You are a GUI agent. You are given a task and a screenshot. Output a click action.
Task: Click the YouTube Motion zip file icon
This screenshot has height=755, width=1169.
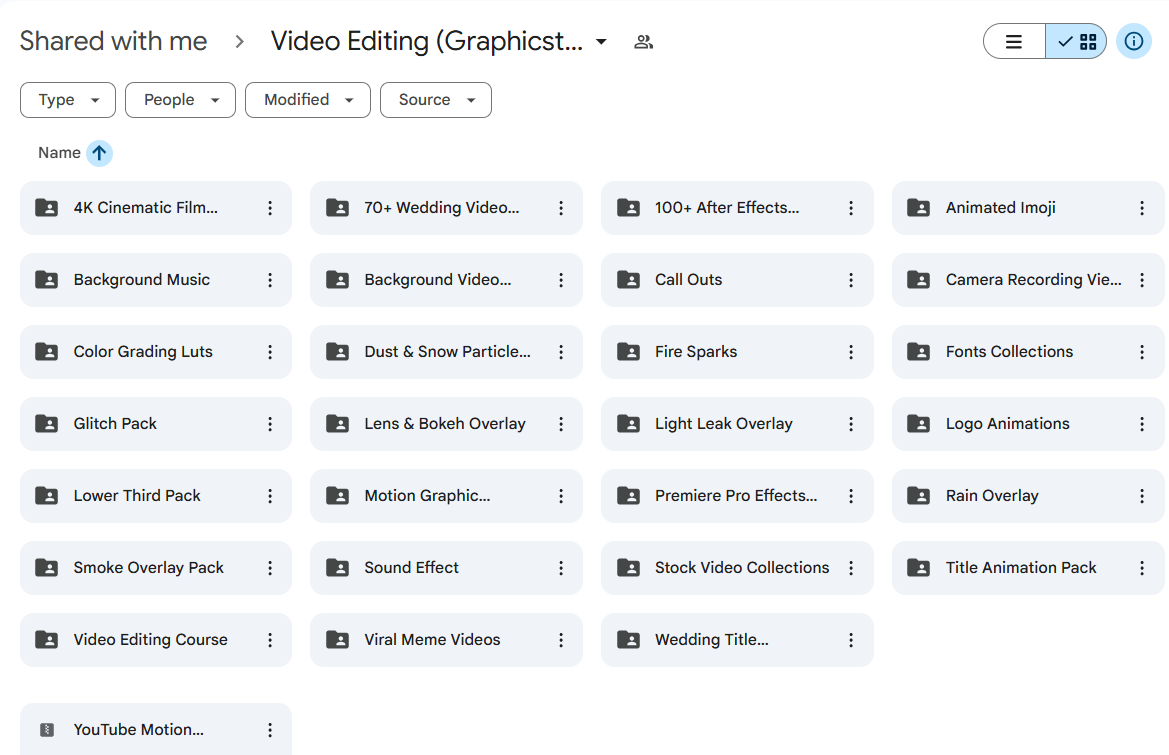[46, 730]
